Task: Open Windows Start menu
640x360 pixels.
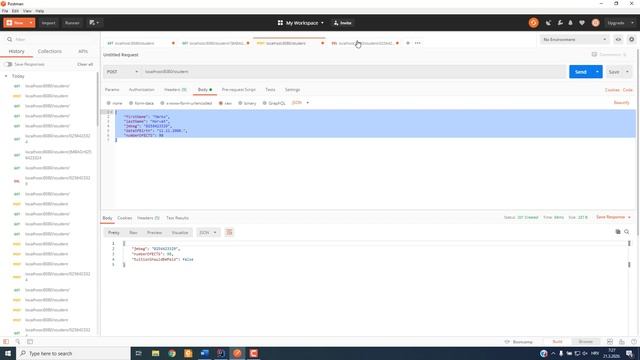Action: [x=8, y=353]
